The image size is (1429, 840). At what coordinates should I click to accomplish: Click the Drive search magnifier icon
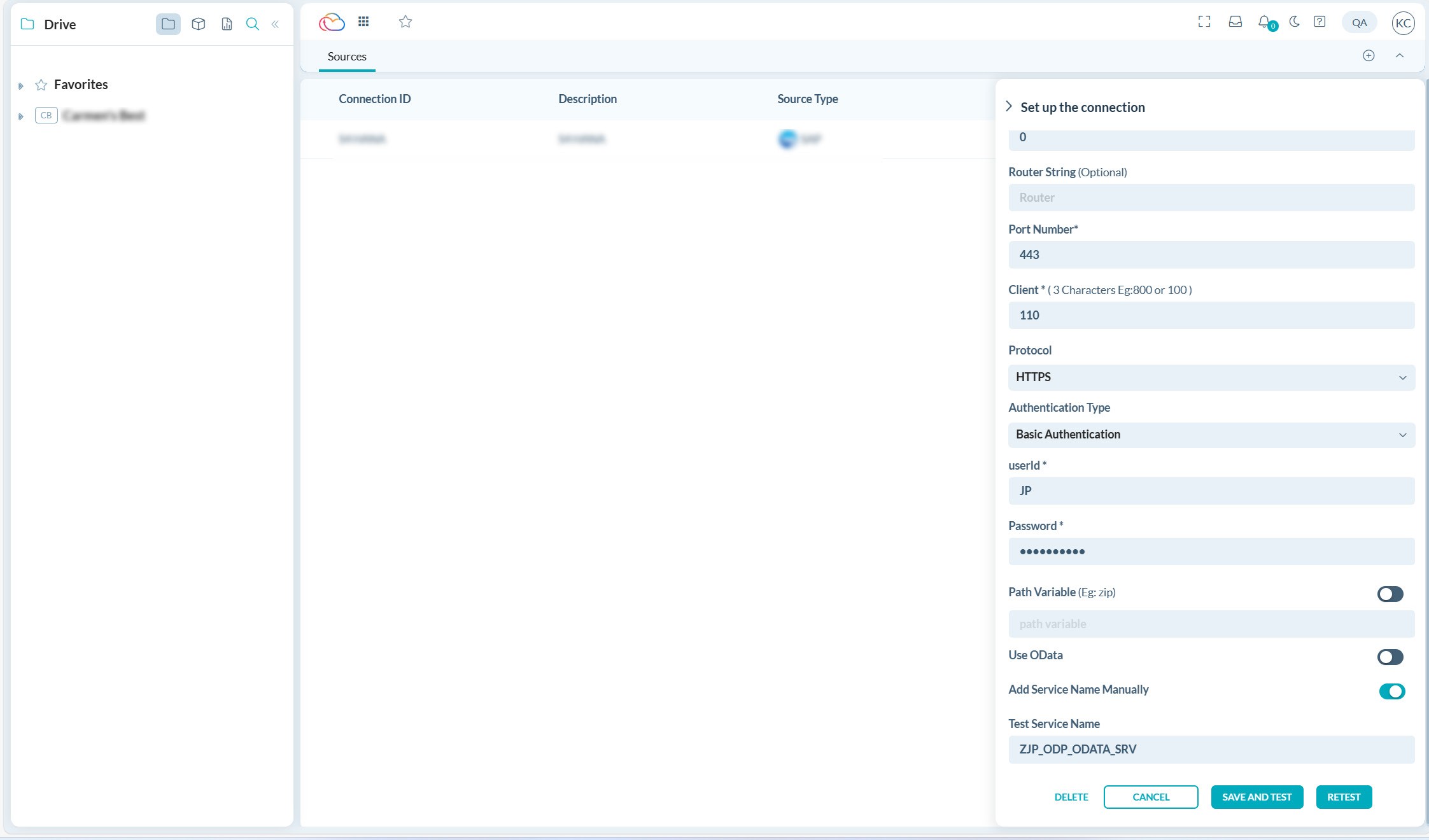click(x=253, y=24)
